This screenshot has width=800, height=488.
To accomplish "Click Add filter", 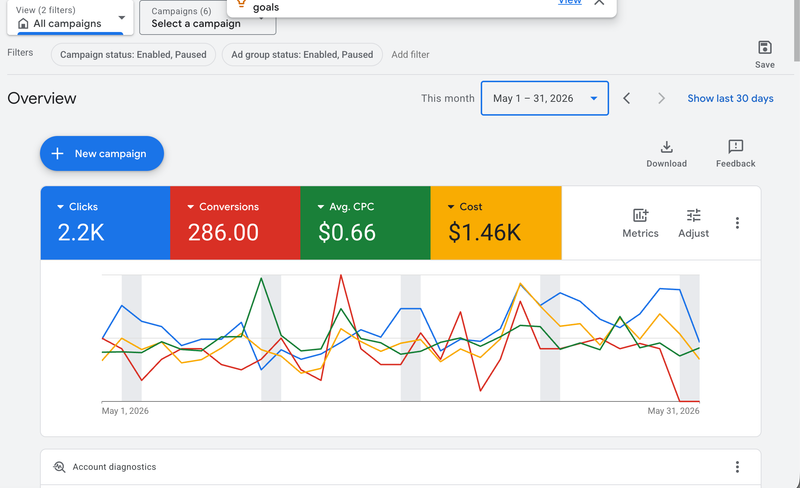I will click(x=410, y=55).
